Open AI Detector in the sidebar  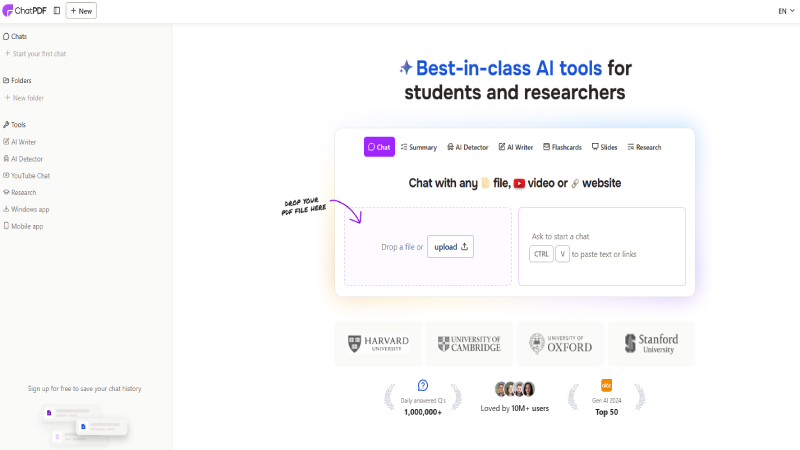[x=23, y=159]
